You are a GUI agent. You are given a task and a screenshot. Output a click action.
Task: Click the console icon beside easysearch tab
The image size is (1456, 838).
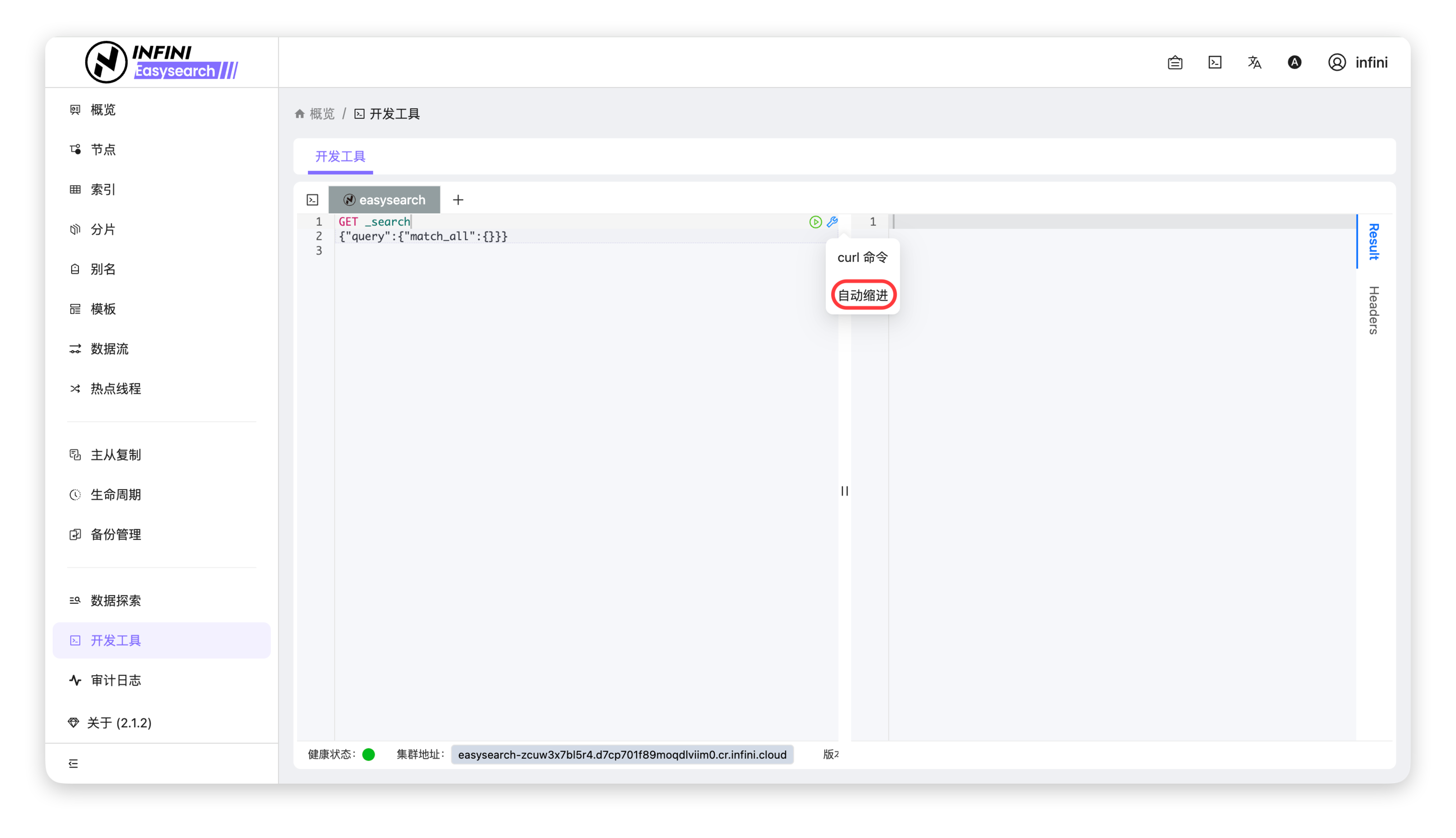[x=312, y=200]
